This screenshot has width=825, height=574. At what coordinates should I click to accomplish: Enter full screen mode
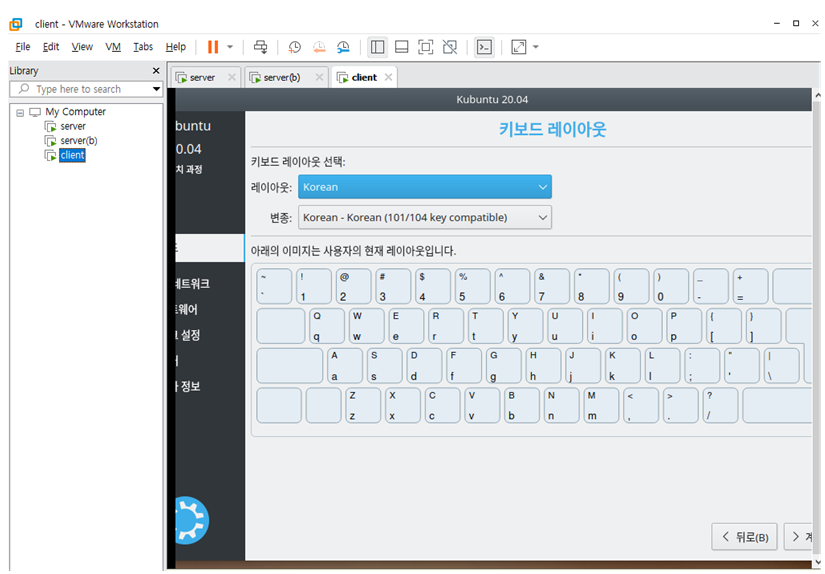(425, 47)
